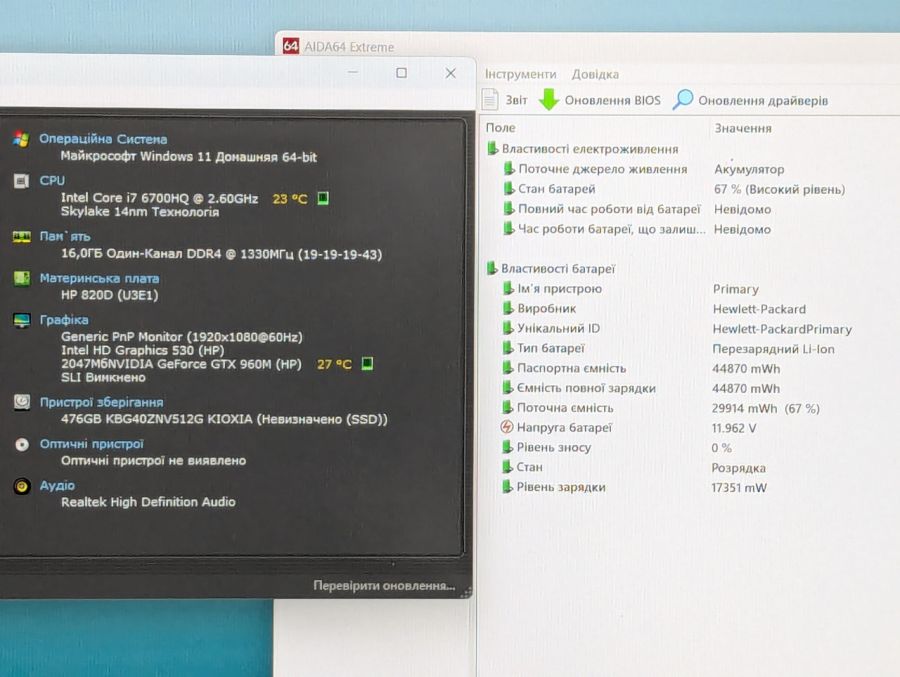Click Перевірити оновлення... at the bottom
Image resolution: width=900 pixels, height=677 pixels.
[x=384, y=586]
